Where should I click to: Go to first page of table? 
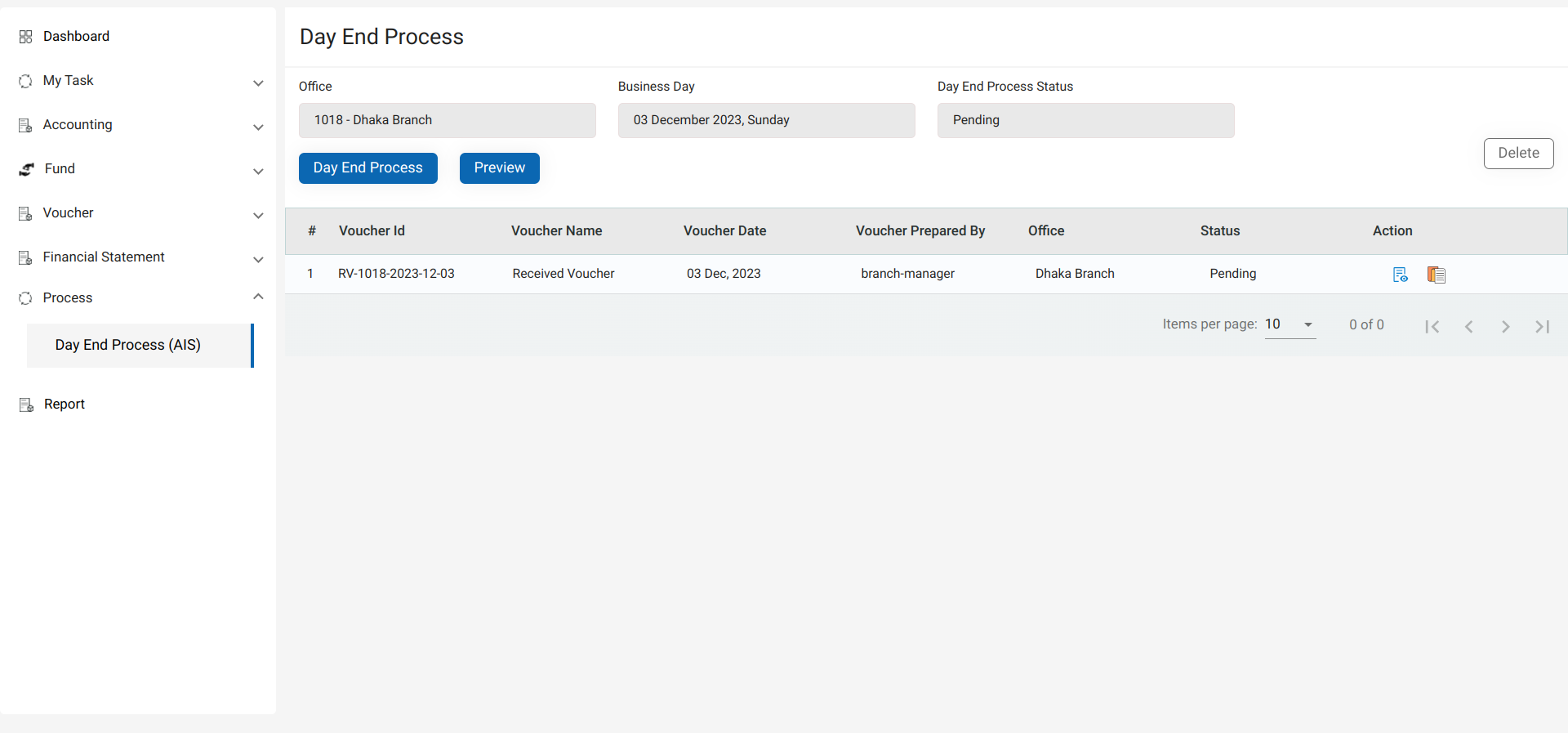click(x=1432, y=326)
